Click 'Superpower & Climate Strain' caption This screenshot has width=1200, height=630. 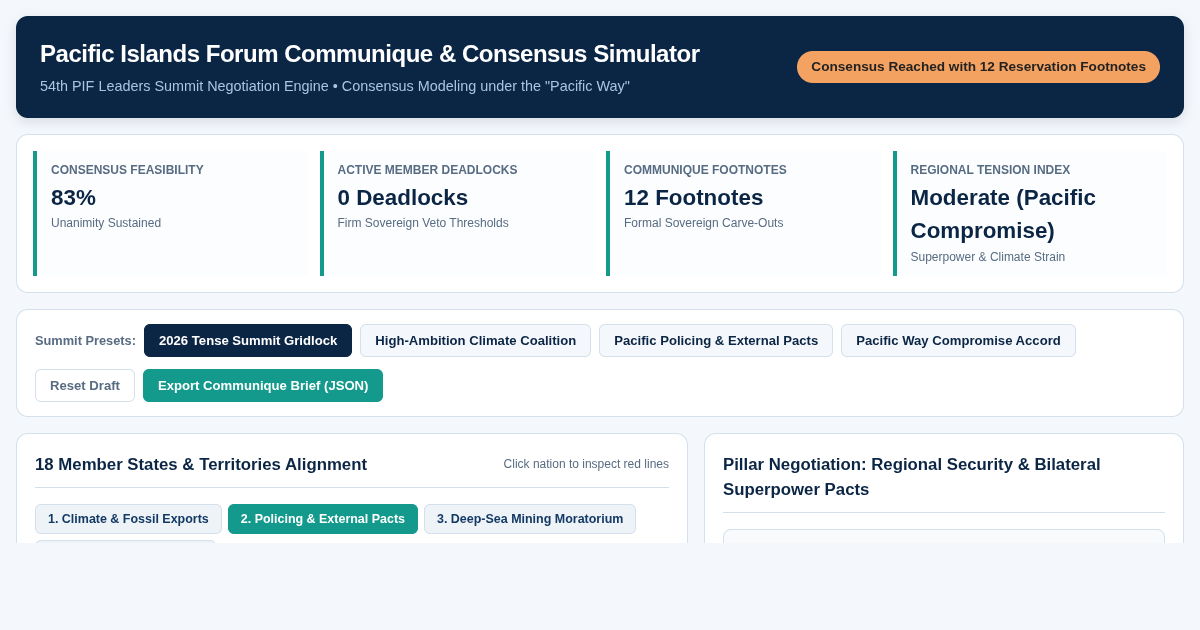tap(988, 257)
